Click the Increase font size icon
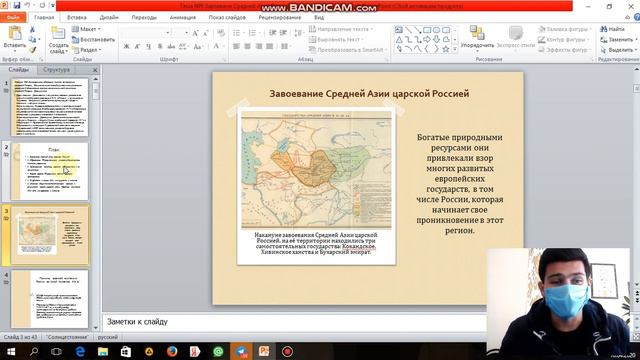This screenshot has width=640, height=360. pyautogui.click(x=195, y=33)
